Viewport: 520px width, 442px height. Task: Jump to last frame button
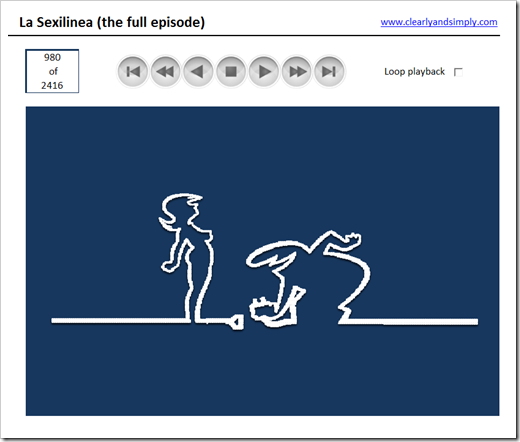329,71
